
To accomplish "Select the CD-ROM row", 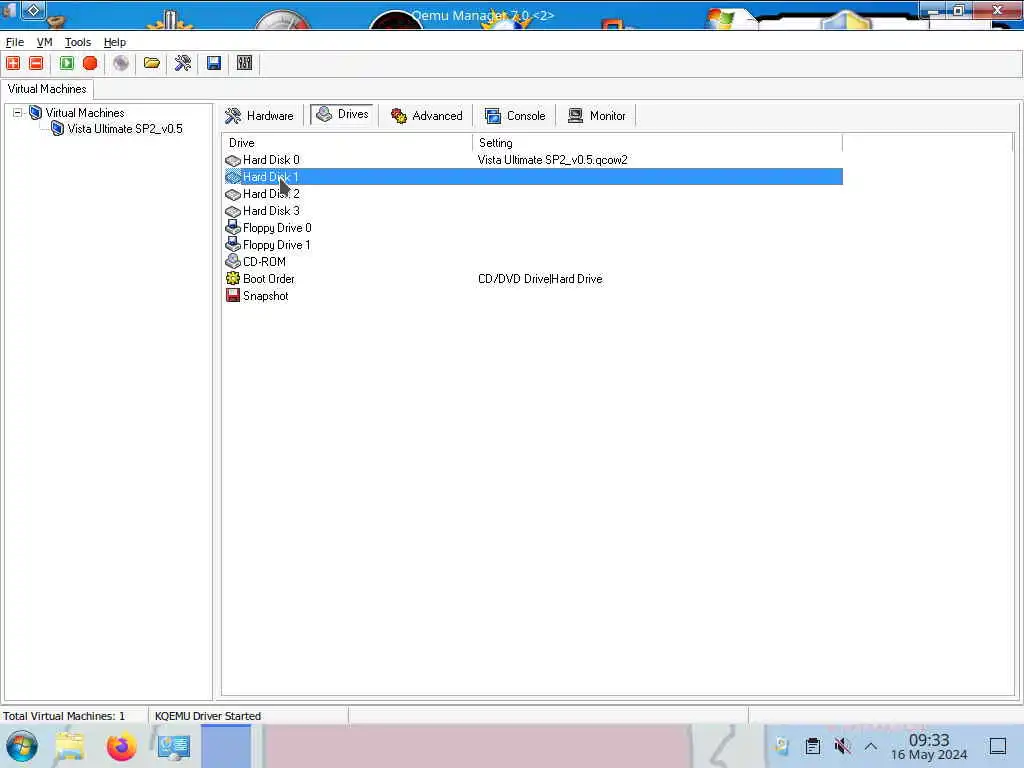I will pos(533,262).
